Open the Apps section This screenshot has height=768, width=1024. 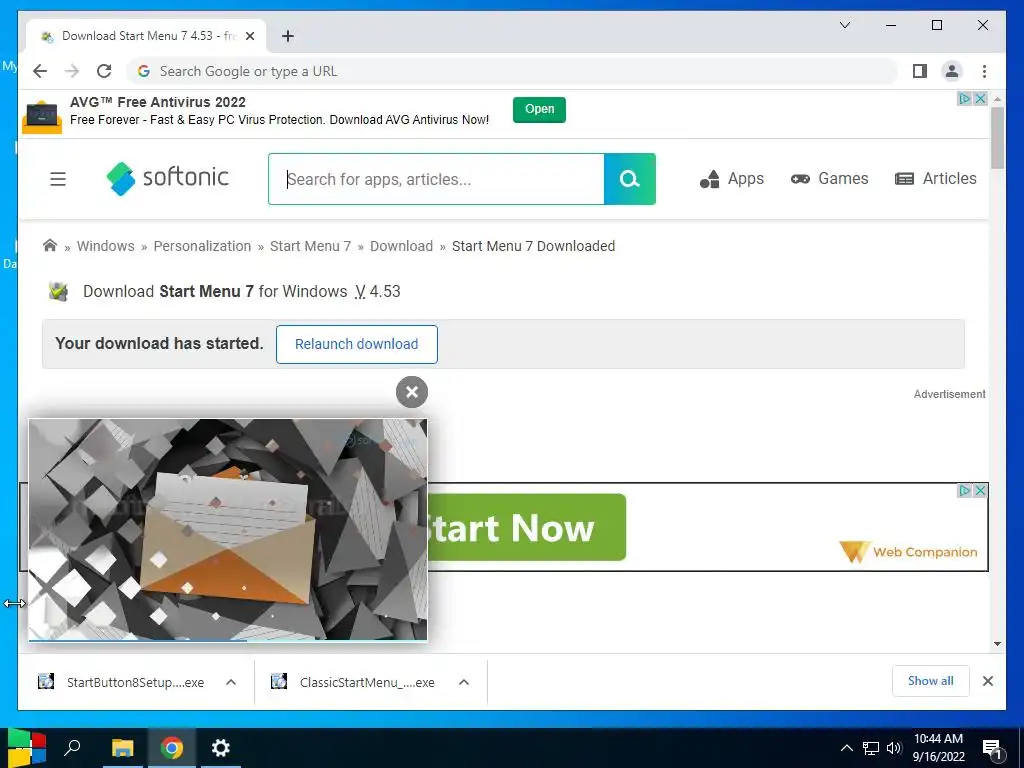point(731,178)
